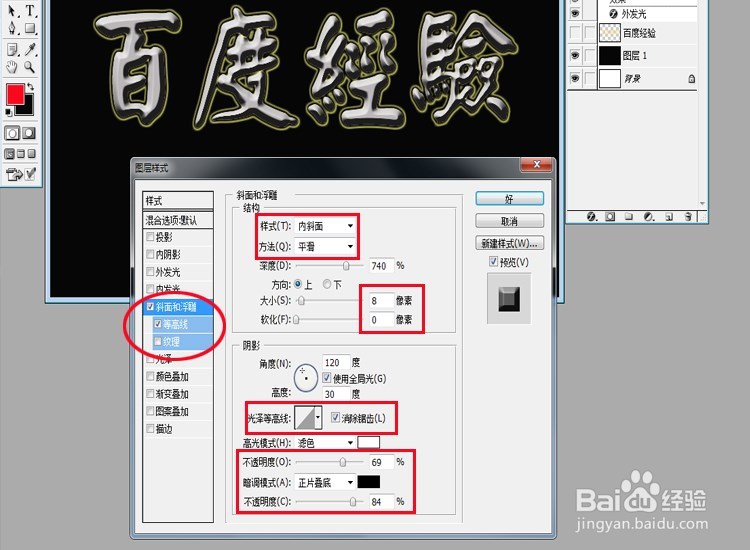Screen dimensions: 750x550
Task: Toggle 使用全局光 global light checkbox
Action: tap(327, 378)
